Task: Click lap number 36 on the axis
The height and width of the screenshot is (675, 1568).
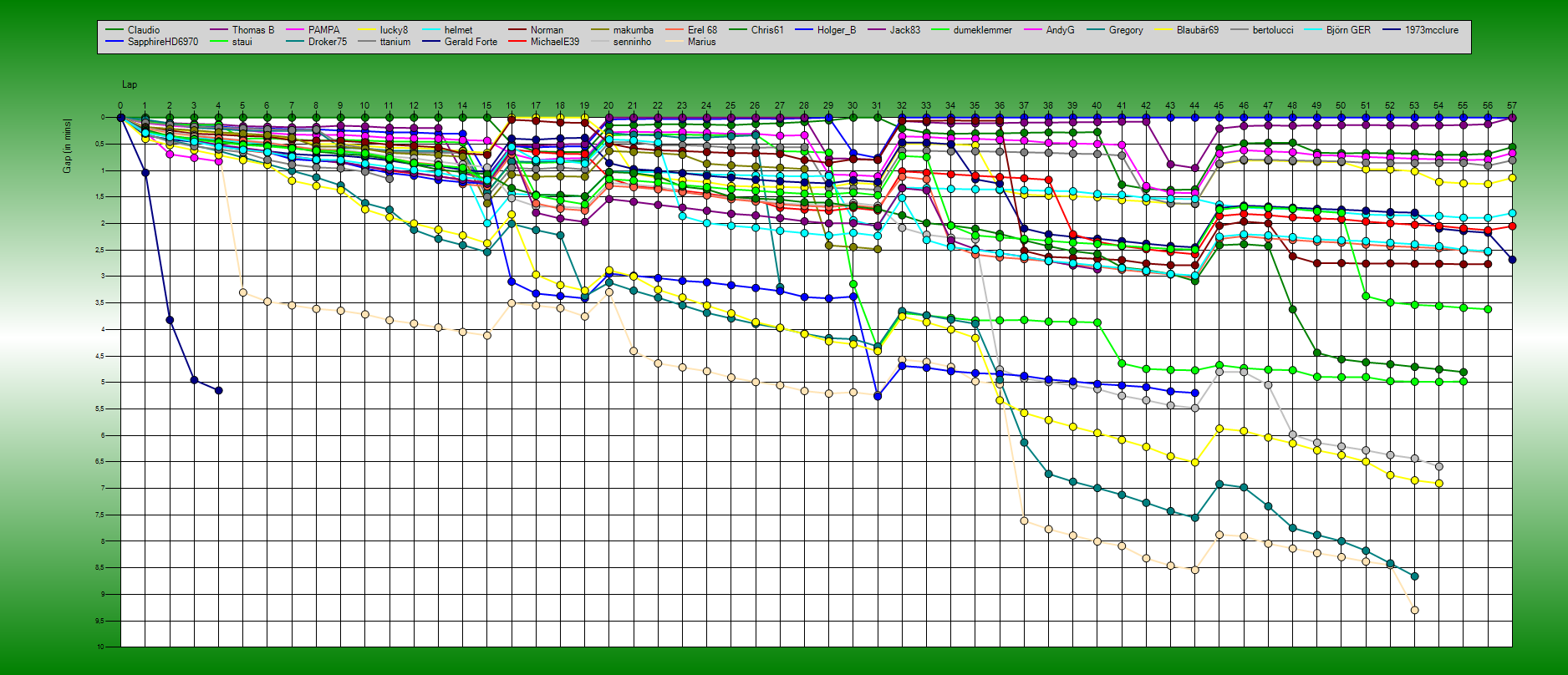Action: (1000, 106)
